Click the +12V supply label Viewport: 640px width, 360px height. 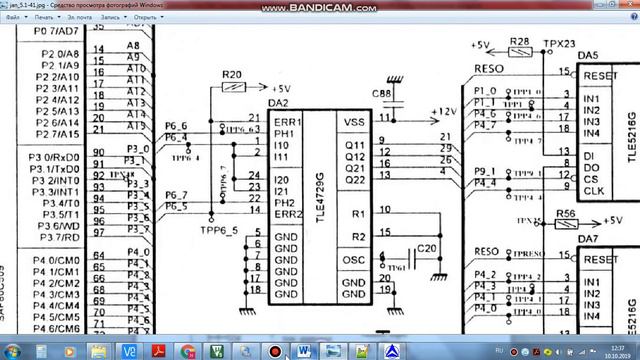444,112
